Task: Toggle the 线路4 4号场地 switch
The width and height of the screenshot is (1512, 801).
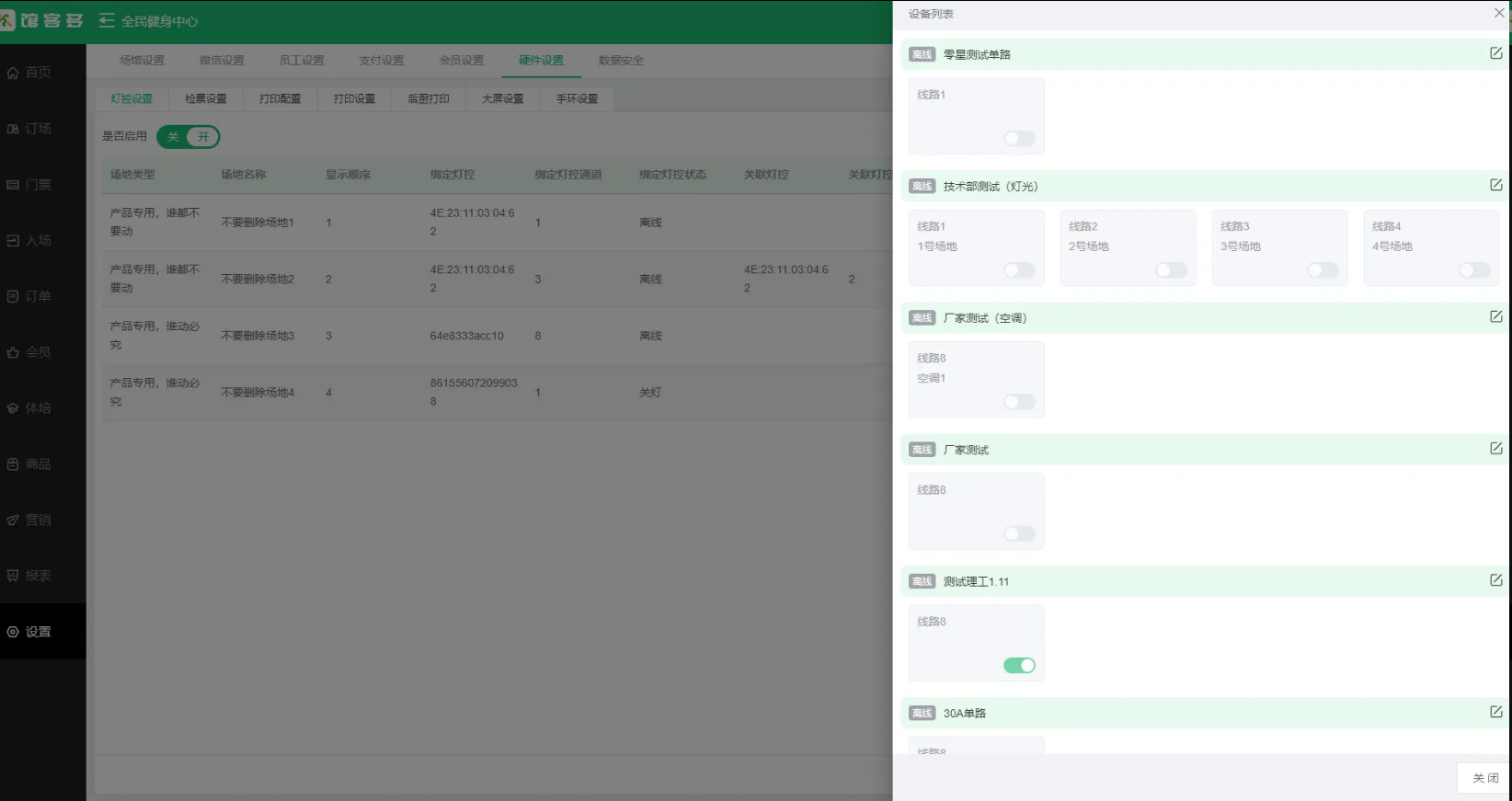Action: tap(1474, 269)
